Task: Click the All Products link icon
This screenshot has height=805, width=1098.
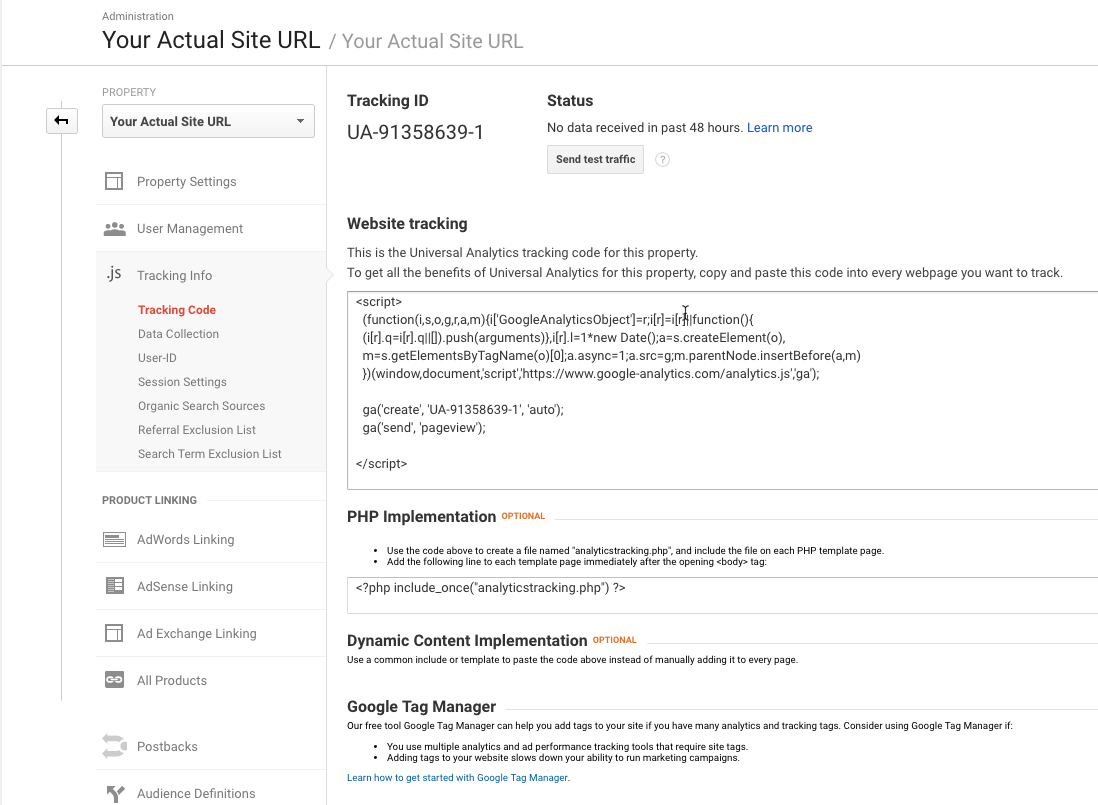Action: pyautogui.click(x=114, y=681)
